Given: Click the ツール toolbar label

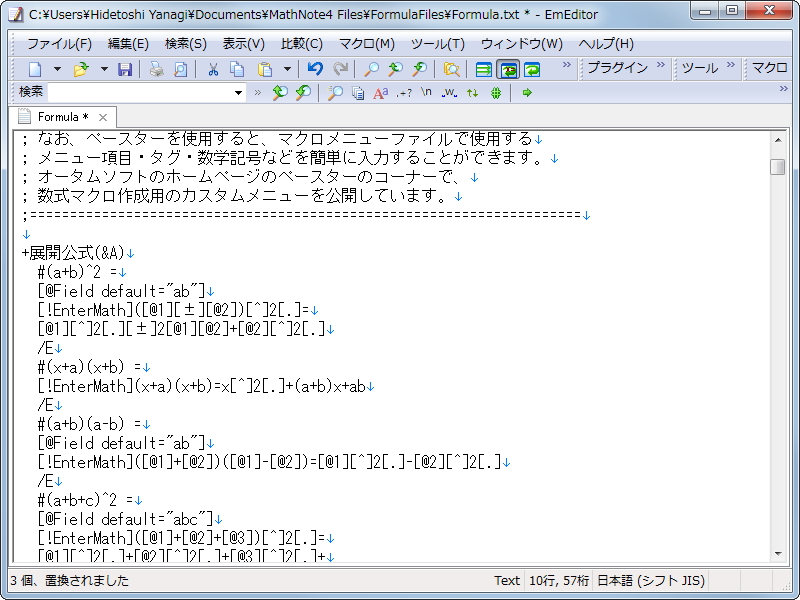Looking at the screenshot, I should coord(700,67).
